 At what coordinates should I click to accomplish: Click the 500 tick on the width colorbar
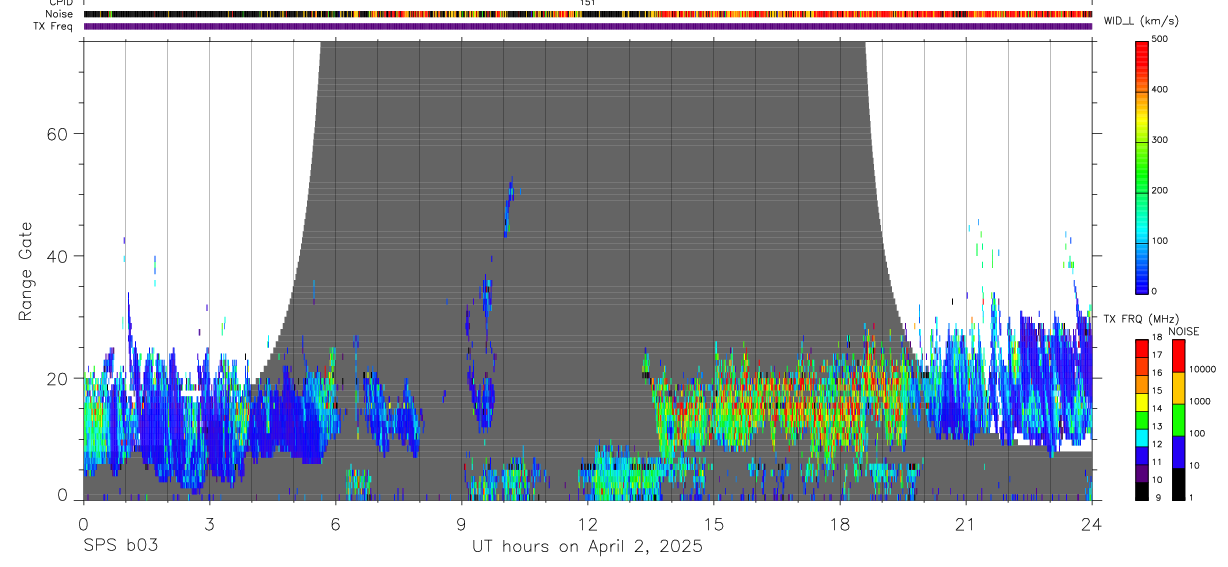(x=1161, y=39)
